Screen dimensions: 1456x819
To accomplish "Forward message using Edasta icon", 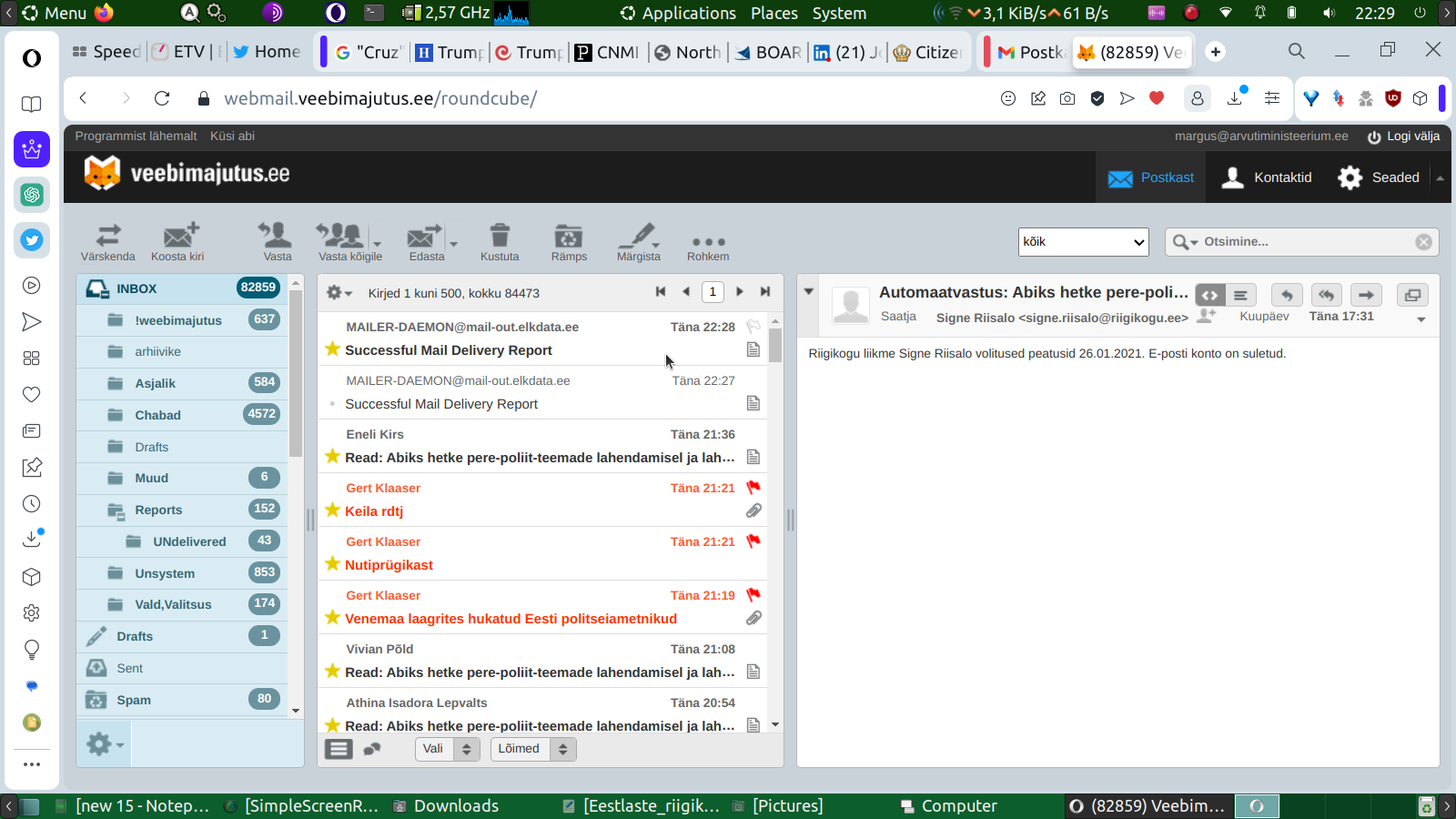I will click(425, 242).
